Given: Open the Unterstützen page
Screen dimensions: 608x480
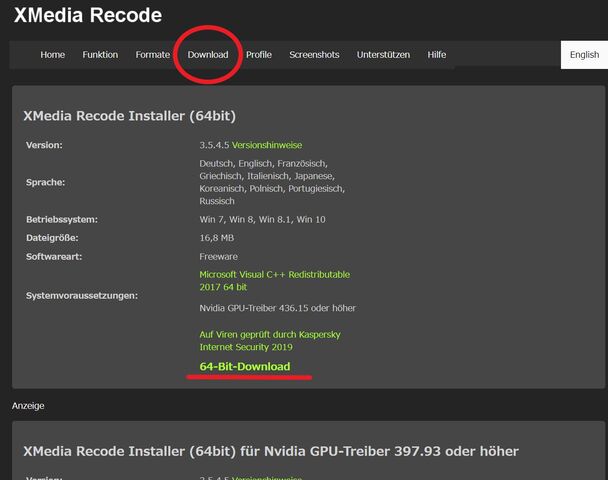Looking at the screenshot, I should click(383, 55).
